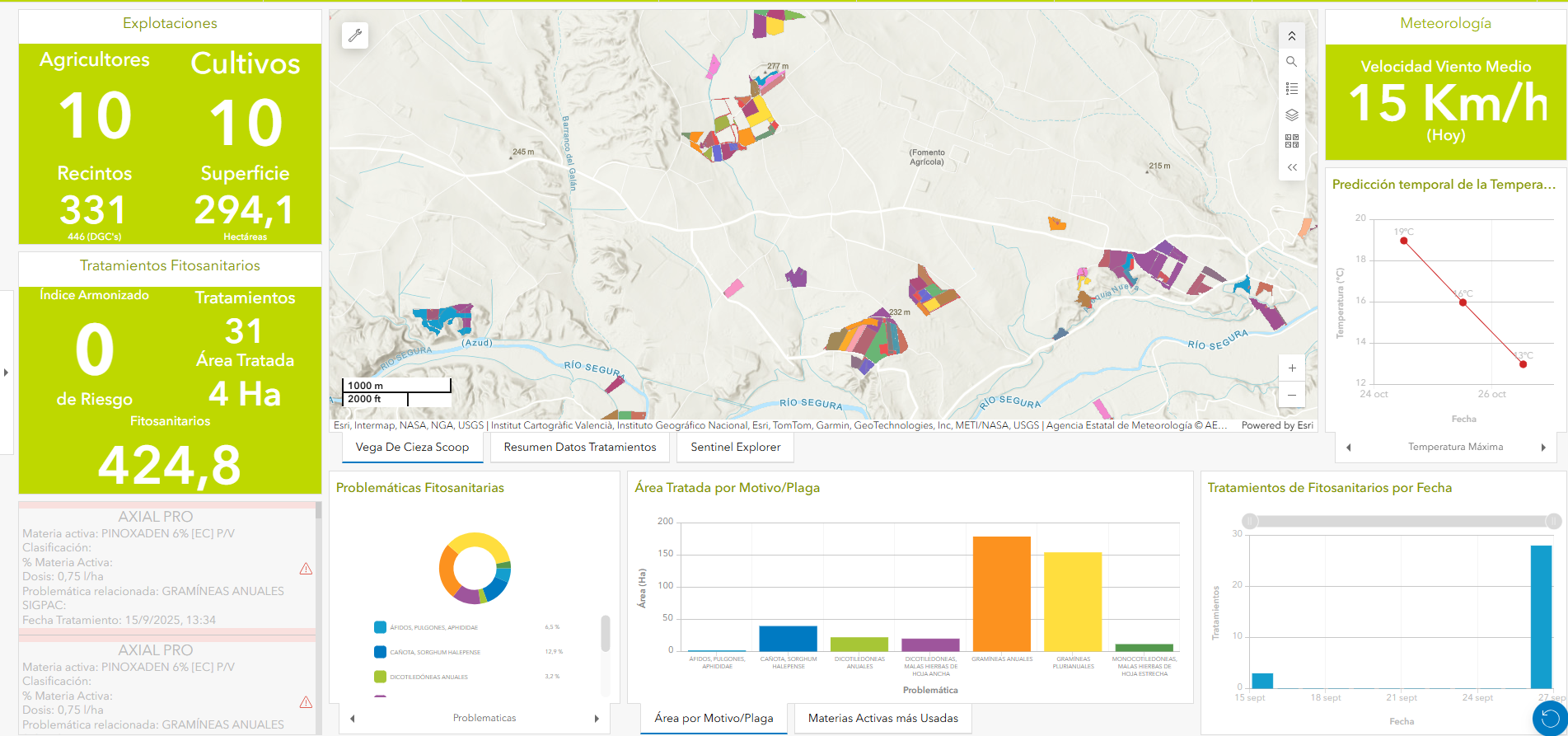The width and height of the screenshot is (1568, 736).
Task: Toggle Cañota, Sorghum Halepense legend swatch
Action: [x=380, y=652]
